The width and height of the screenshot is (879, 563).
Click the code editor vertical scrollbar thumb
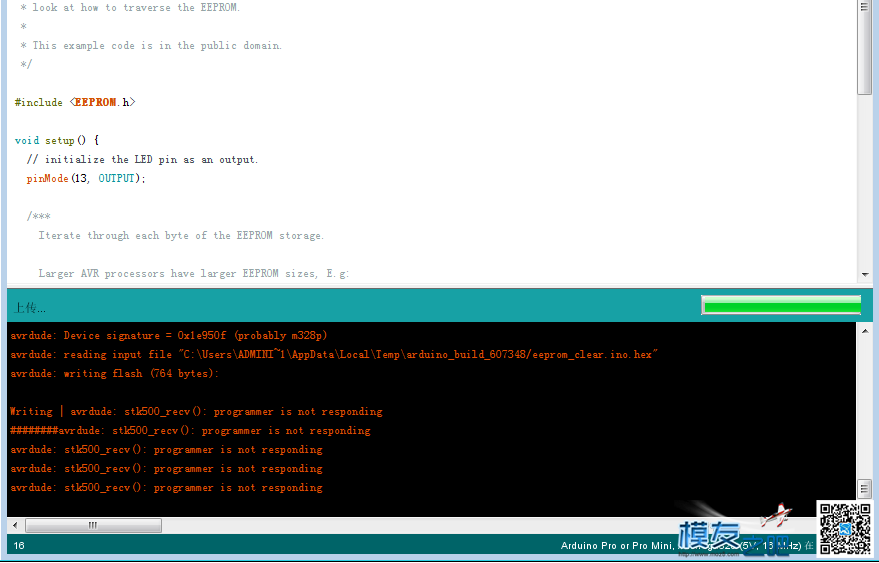tap(864, 48)
